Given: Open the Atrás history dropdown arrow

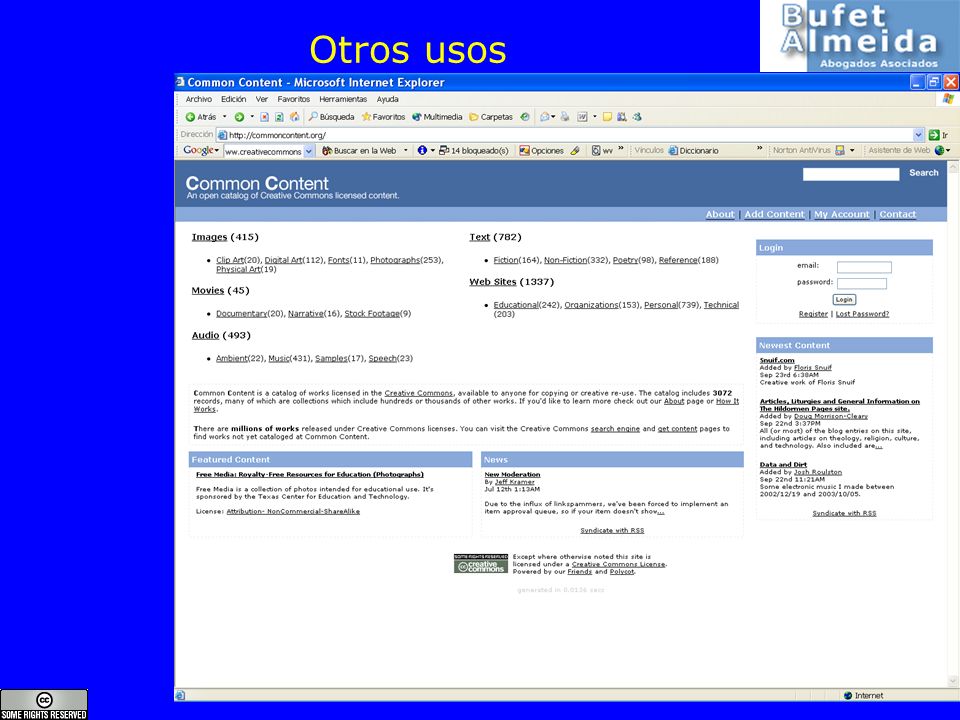Looking at the screenshot, I should [225, 117].
